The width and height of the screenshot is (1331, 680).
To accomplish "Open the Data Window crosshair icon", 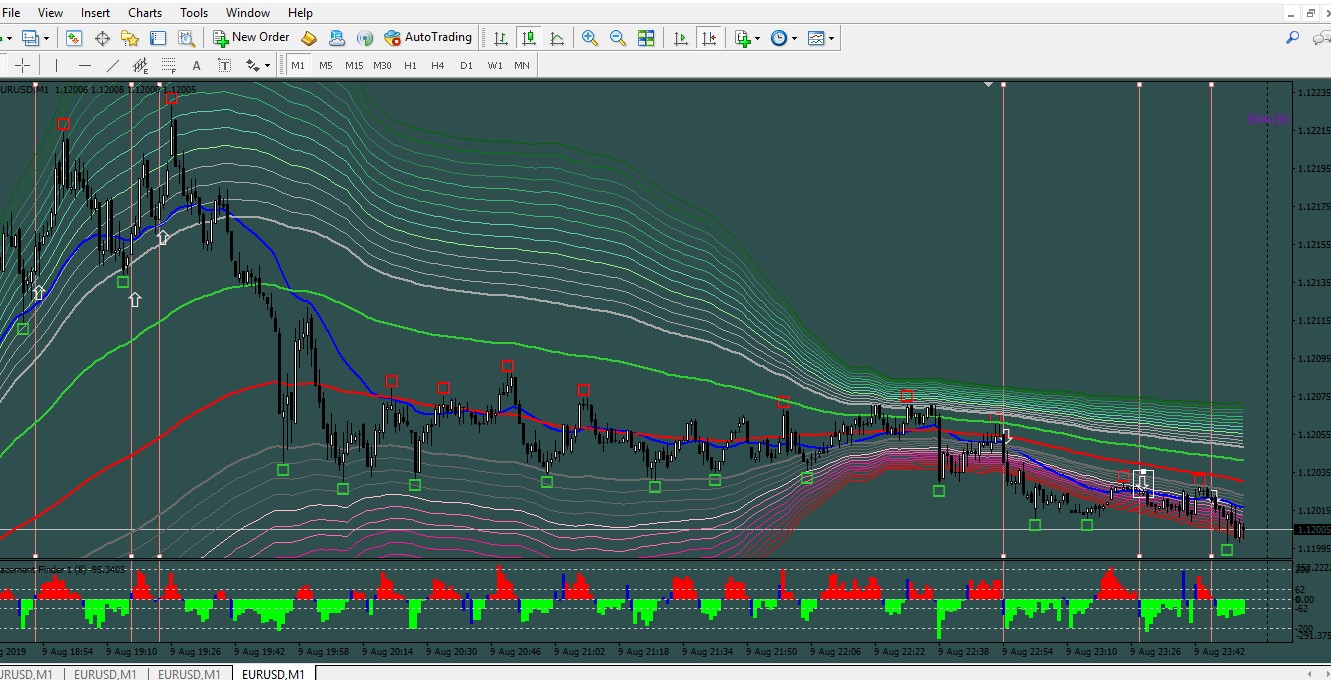I will (x=102, y=38).
